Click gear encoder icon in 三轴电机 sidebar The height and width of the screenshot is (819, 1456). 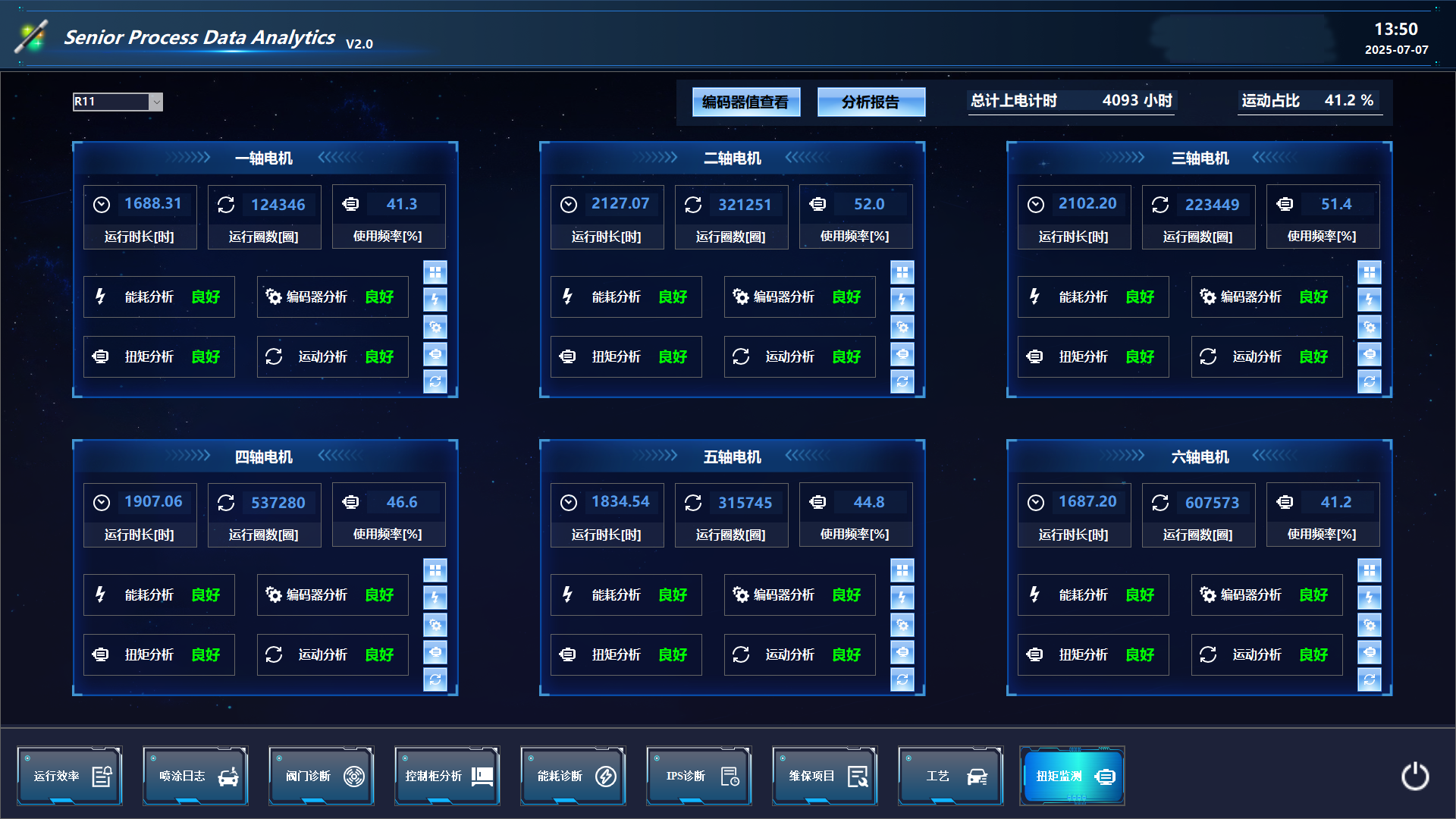[1369, 327]
